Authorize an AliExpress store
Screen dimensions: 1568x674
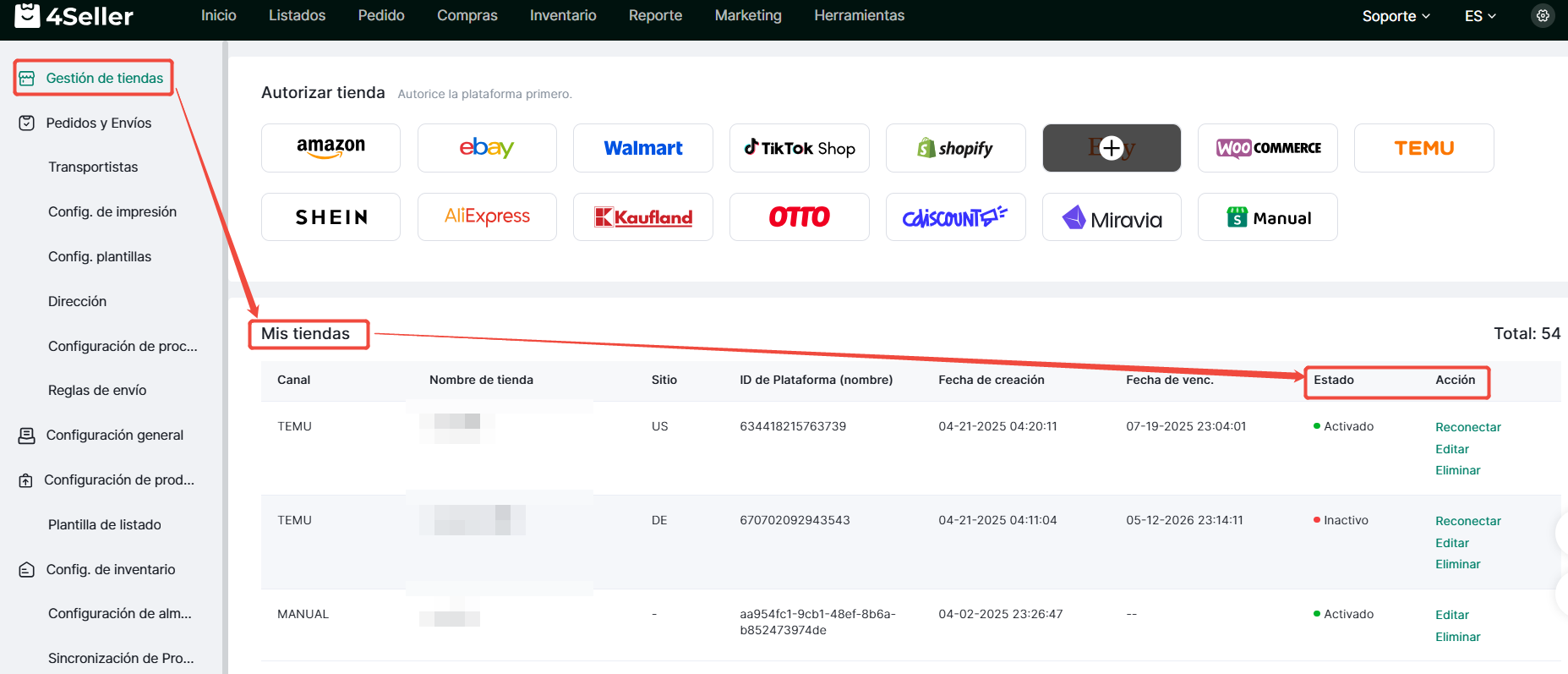pos(487,217)
